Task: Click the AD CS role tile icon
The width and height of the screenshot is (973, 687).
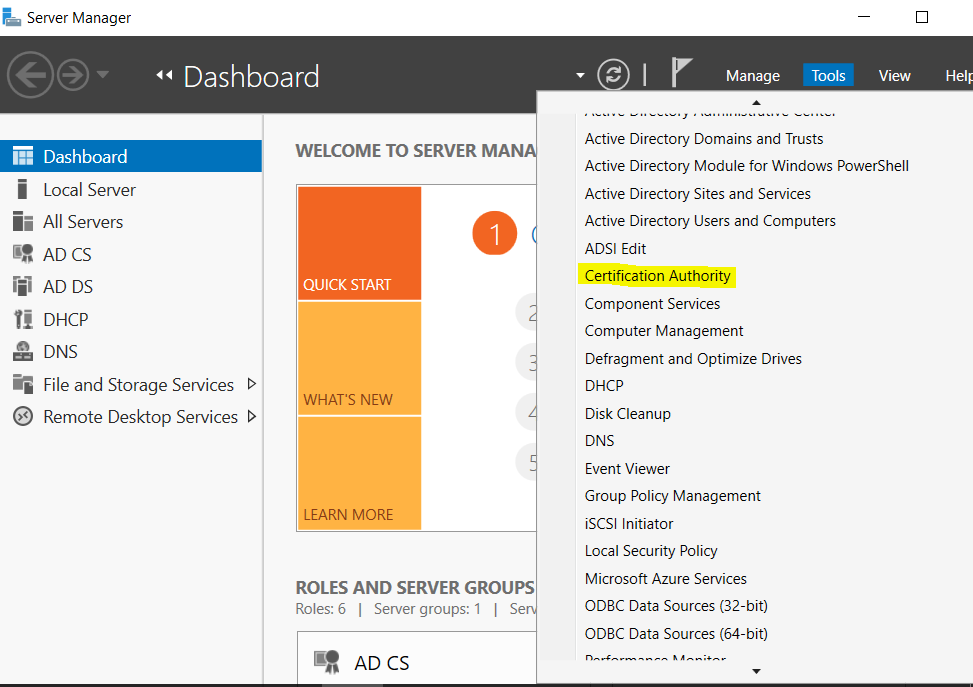Action: [326, 662]
